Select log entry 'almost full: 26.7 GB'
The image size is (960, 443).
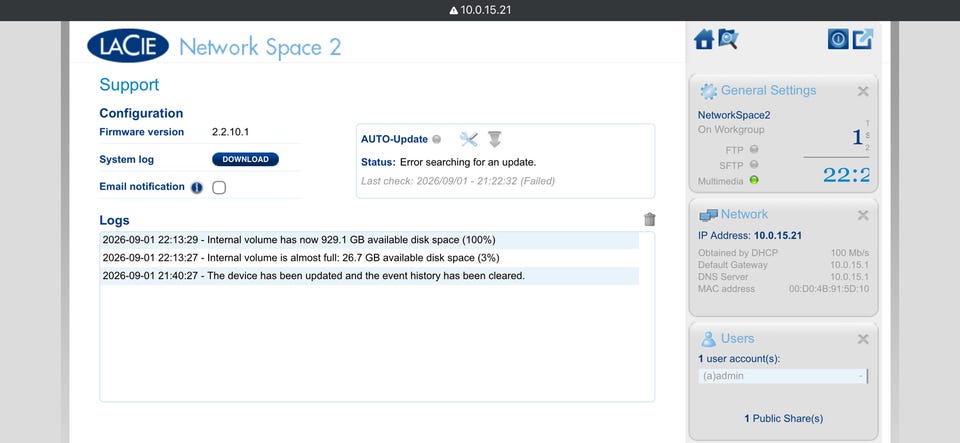click(x=369, y=258)
